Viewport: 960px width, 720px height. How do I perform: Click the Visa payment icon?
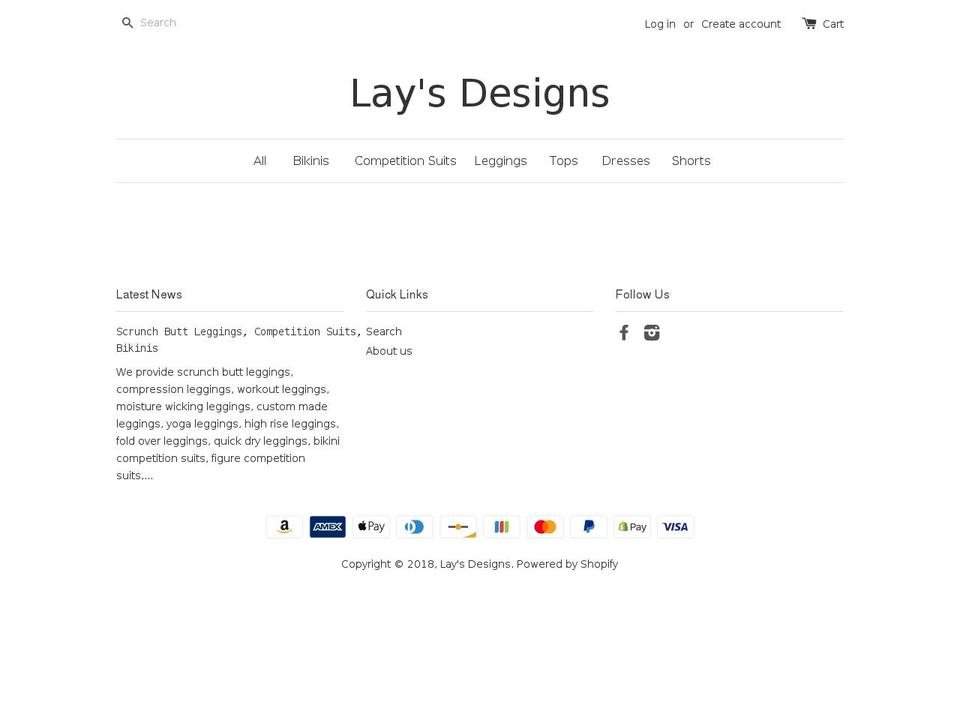[x=675, y=527]
